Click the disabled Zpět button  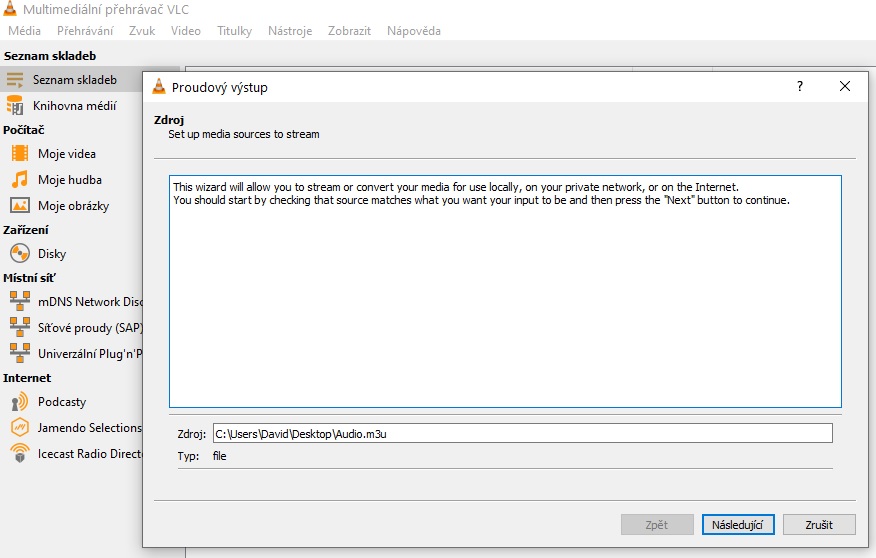[657, 524]
